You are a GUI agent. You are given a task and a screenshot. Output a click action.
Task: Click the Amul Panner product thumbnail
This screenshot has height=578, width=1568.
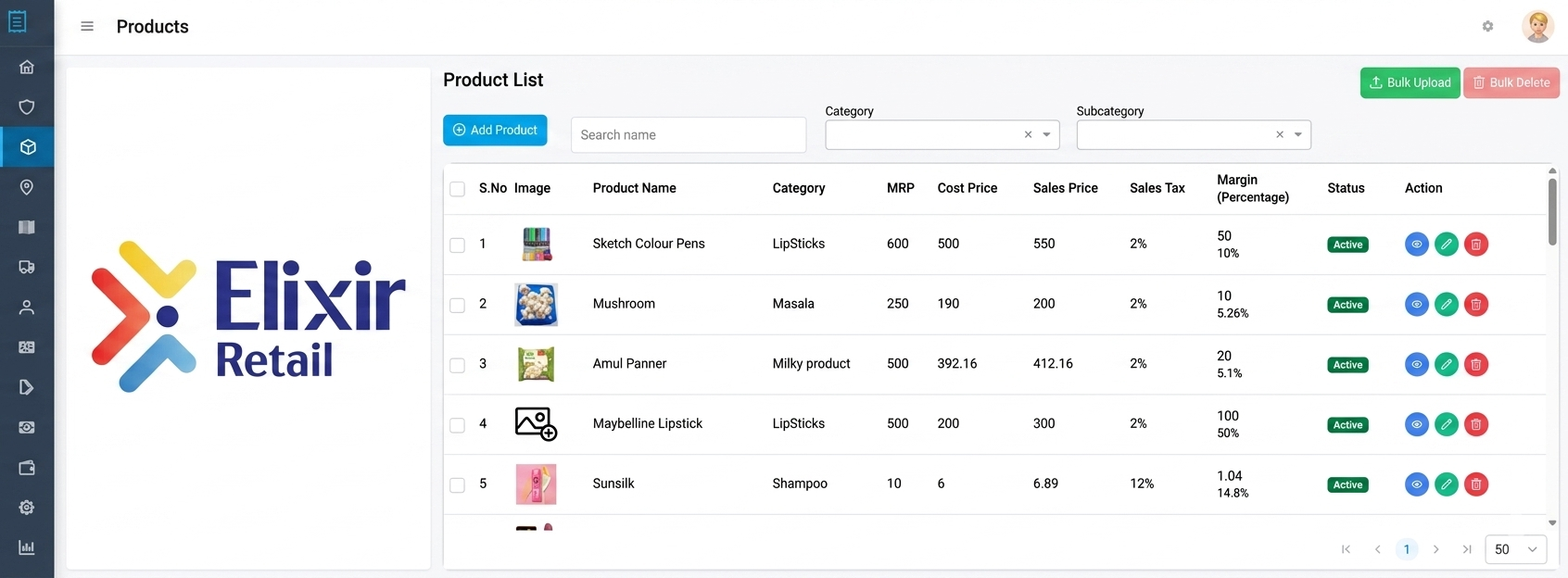click(536, 364)
